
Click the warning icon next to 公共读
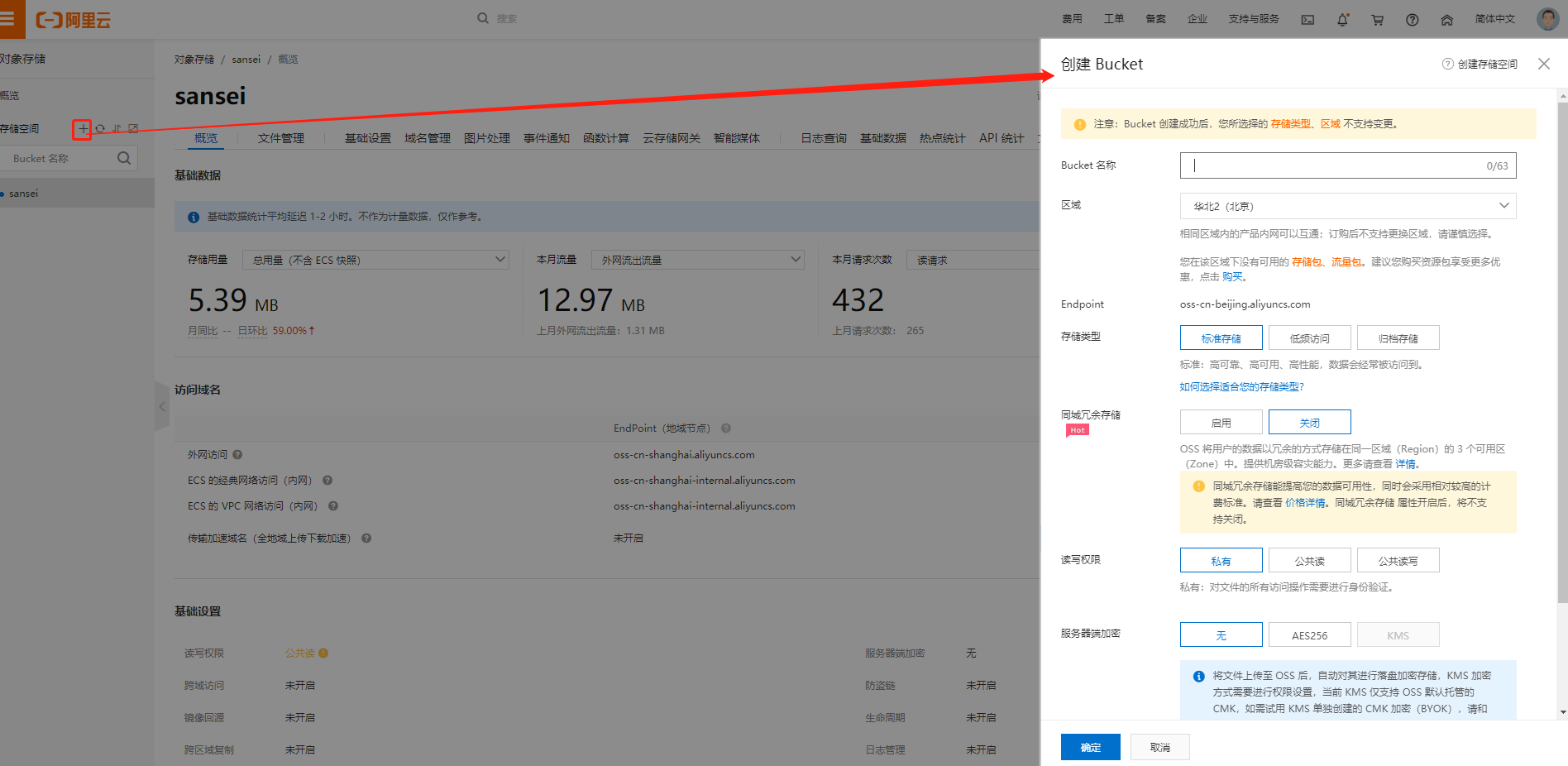pos(323,653)
